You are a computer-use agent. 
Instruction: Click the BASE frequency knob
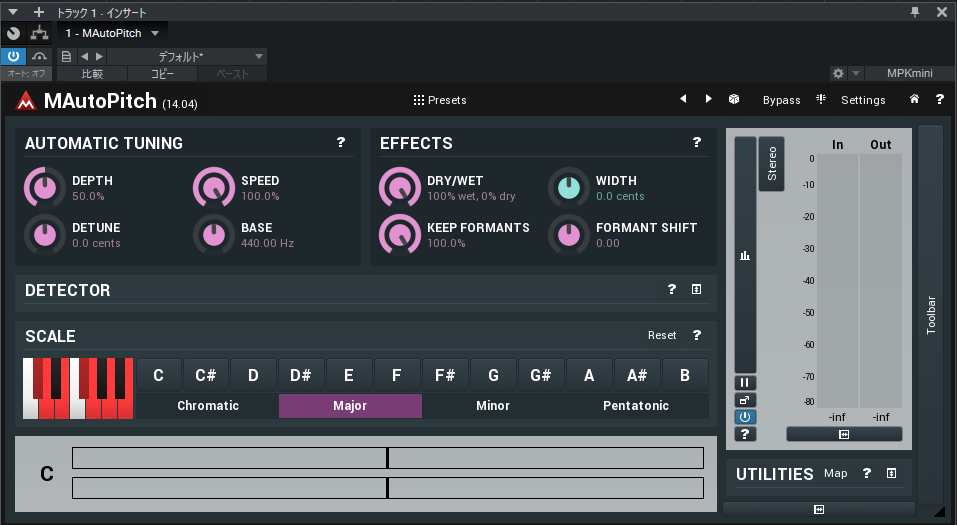tap(214, 234)
